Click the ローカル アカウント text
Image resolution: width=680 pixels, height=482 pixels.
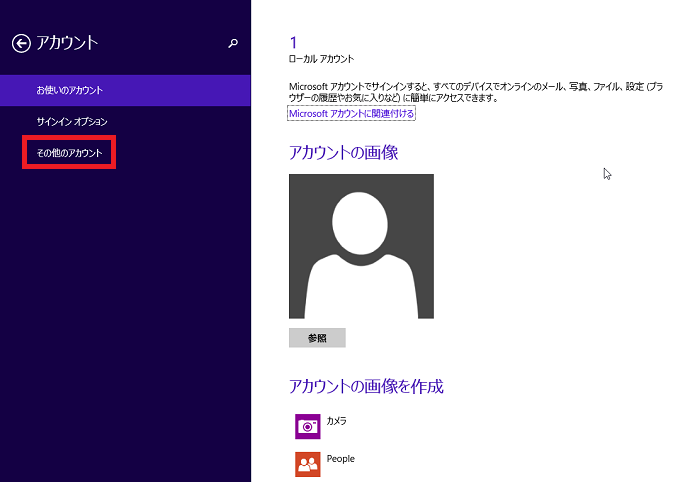[x=321, y=59]
